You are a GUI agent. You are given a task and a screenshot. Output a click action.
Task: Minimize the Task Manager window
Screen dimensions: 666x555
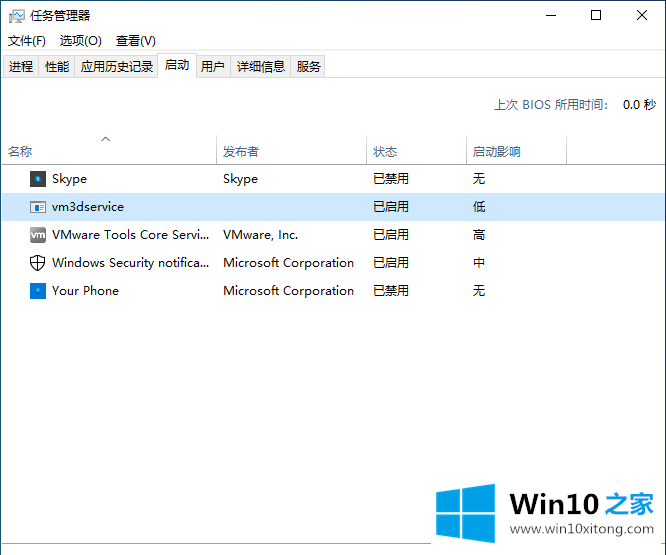point(551,16)
